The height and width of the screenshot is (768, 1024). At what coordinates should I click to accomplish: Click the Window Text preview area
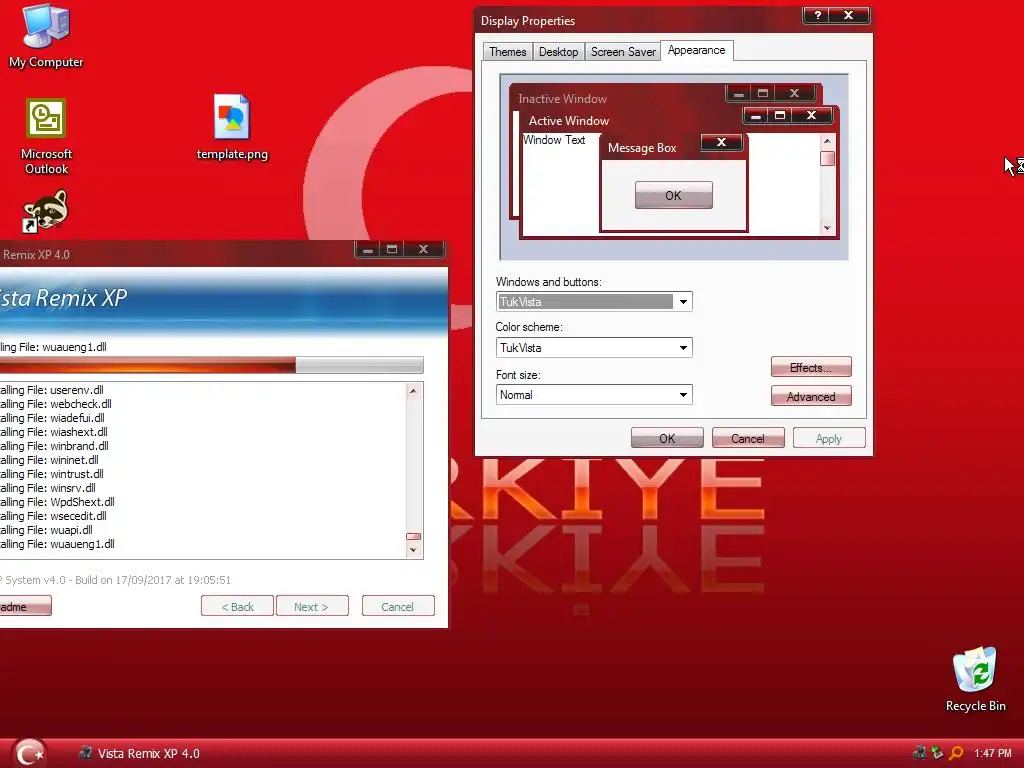[x=554, y=140]
